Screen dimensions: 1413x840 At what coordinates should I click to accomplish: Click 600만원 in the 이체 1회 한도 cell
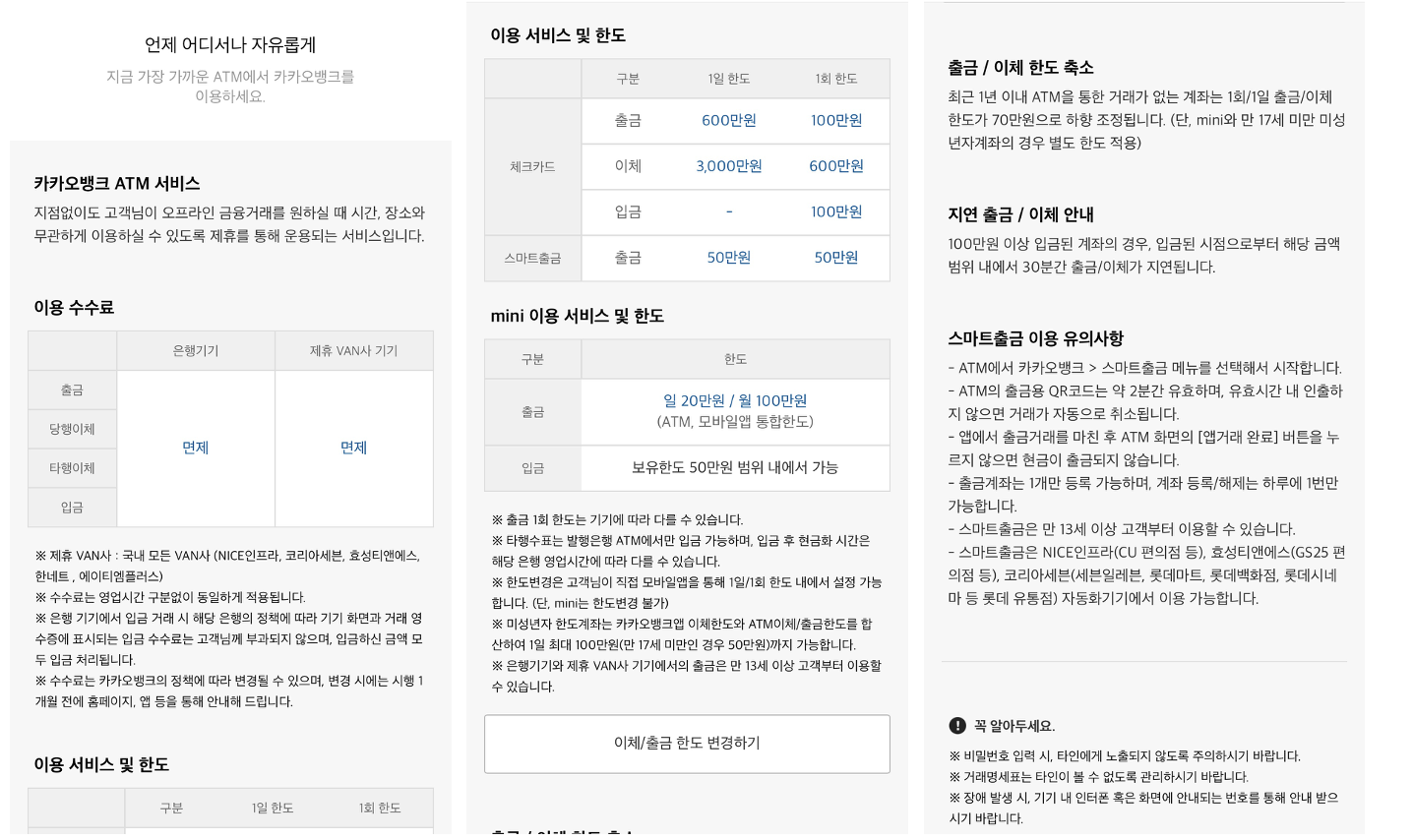(836, 166)
